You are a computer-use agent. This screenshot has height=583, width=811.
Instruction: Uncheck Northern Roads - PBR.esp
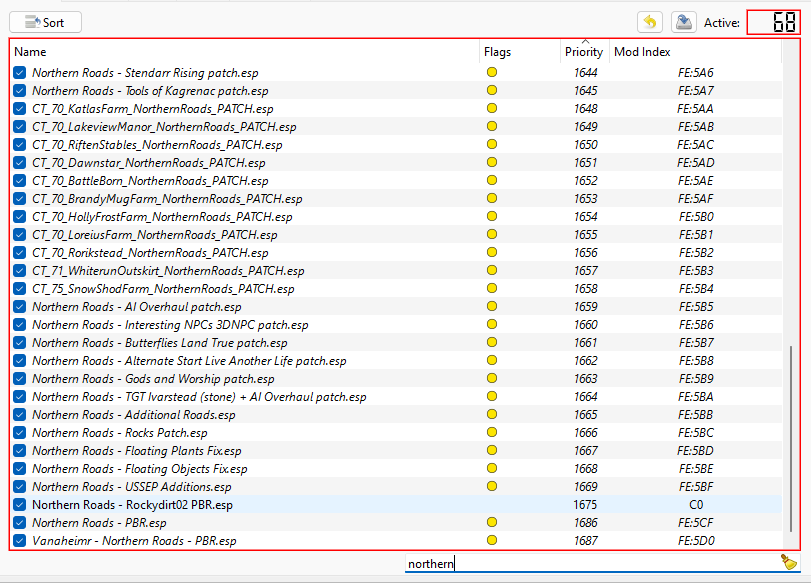20,522
